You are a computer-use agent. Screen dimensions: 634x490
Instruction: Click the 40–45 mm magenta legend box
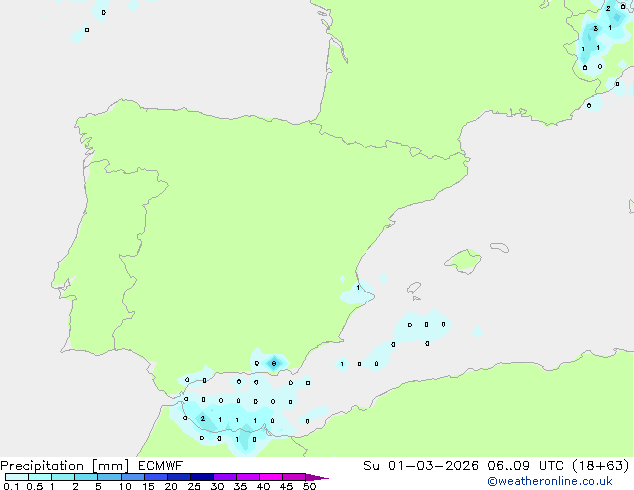271,477
